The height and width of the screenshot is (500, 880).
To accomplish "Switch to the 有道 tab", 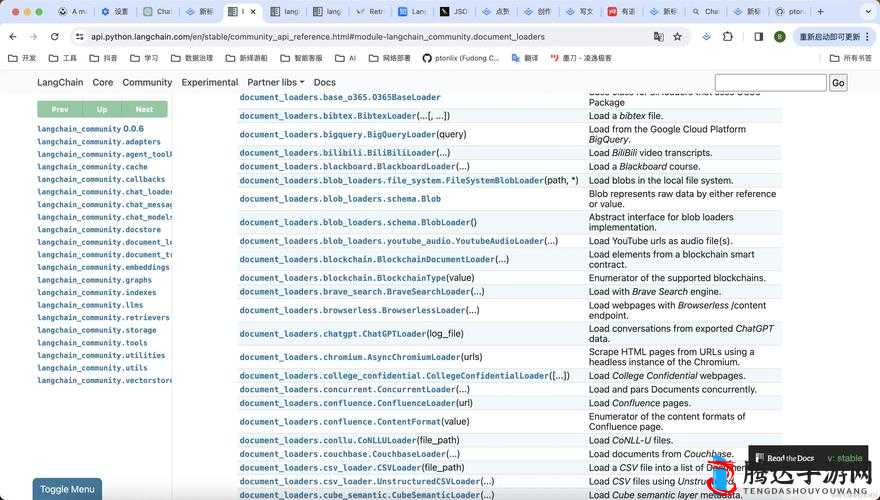I will 622,11.
